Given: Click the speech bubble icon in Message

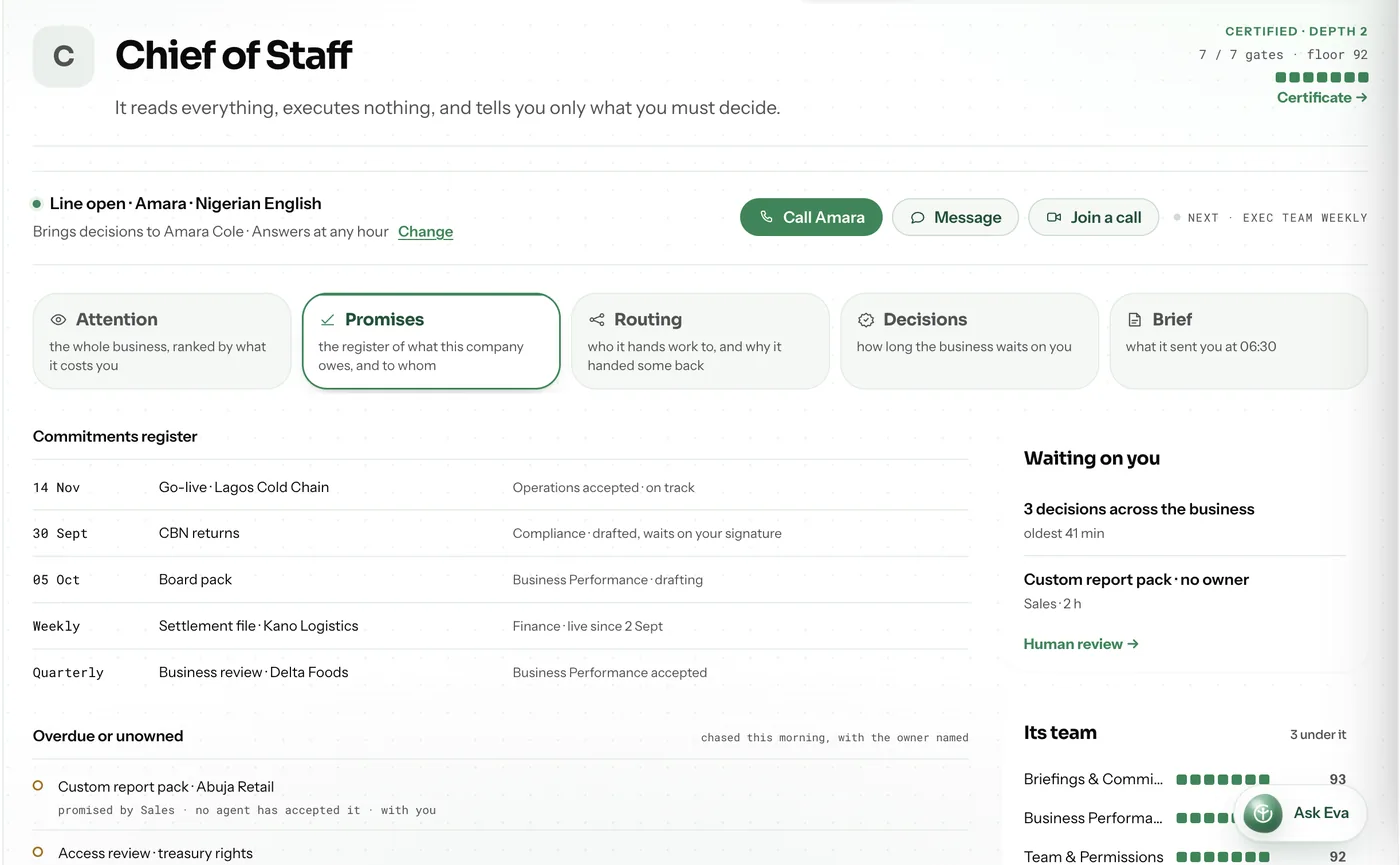Looking at the screenshot, I should coord(917,217).
